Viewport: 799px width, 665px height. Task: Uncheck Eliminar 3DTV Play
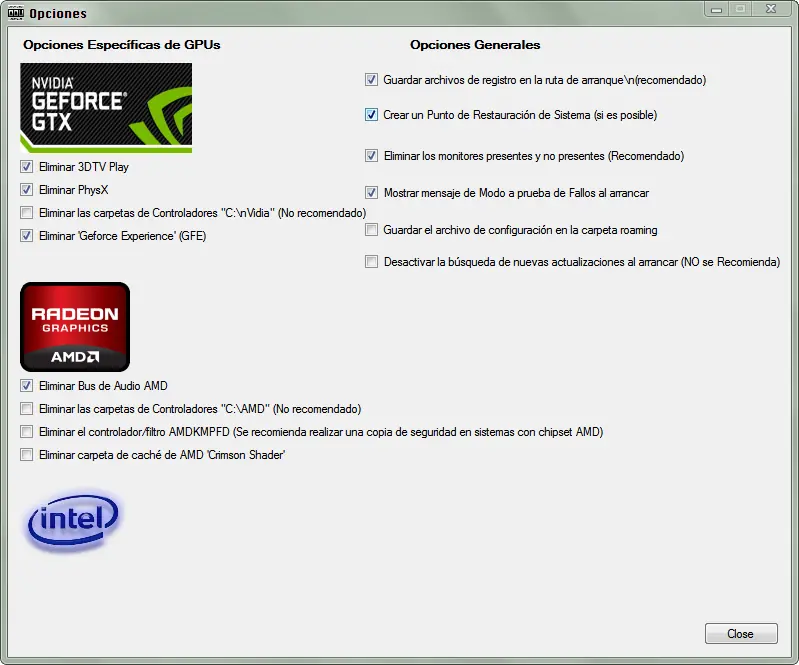(26, 167)
